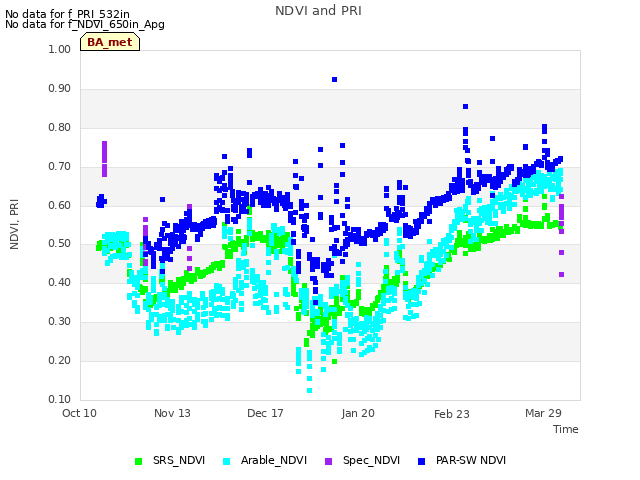Viewport: 640px width, 480px height.
Task: Click the 0.70 y-axis value
Action: [60, 167]
